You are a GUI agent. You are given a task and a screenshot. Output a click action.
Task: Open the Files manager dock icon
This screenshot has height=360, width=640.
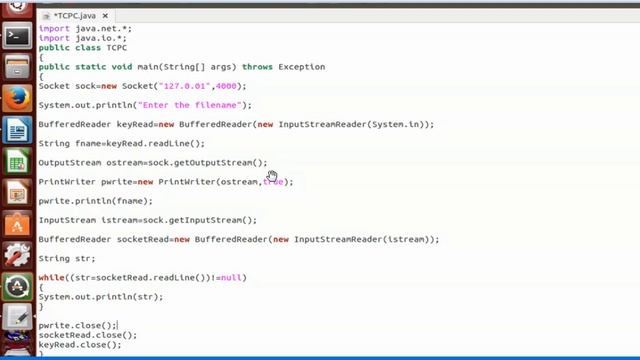coord(17,67)
